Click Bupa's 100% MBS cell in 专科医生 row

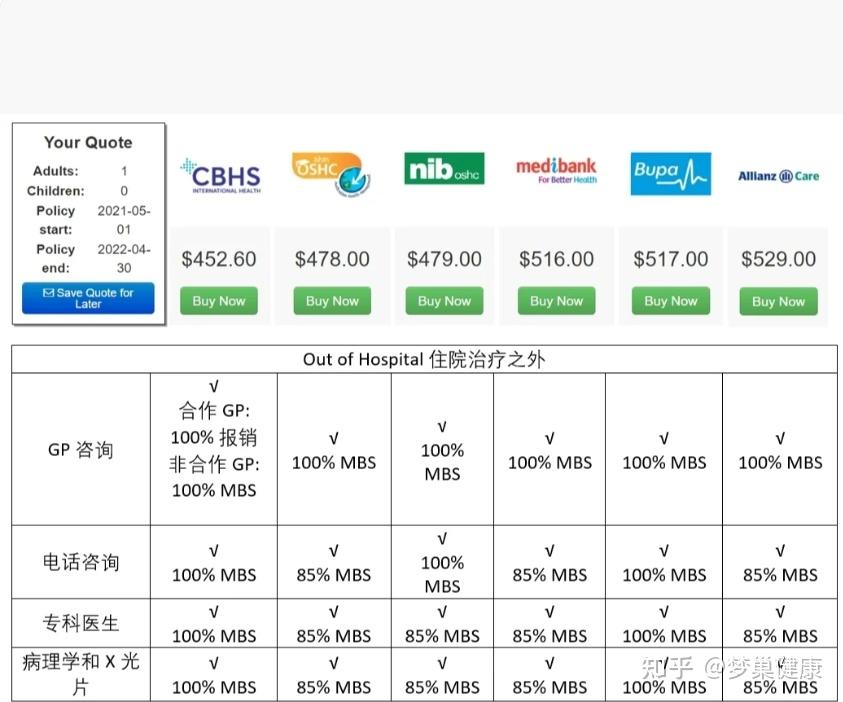pyautogui.click(x=664, y=624)
